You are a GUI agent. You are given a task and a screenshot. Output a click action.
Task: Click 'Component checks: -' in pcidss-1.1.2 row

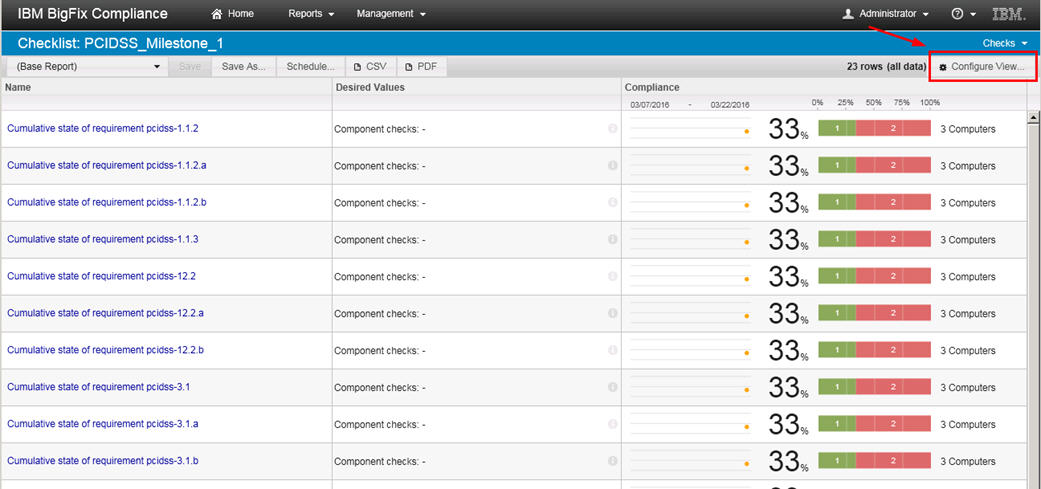pos(380,129)
